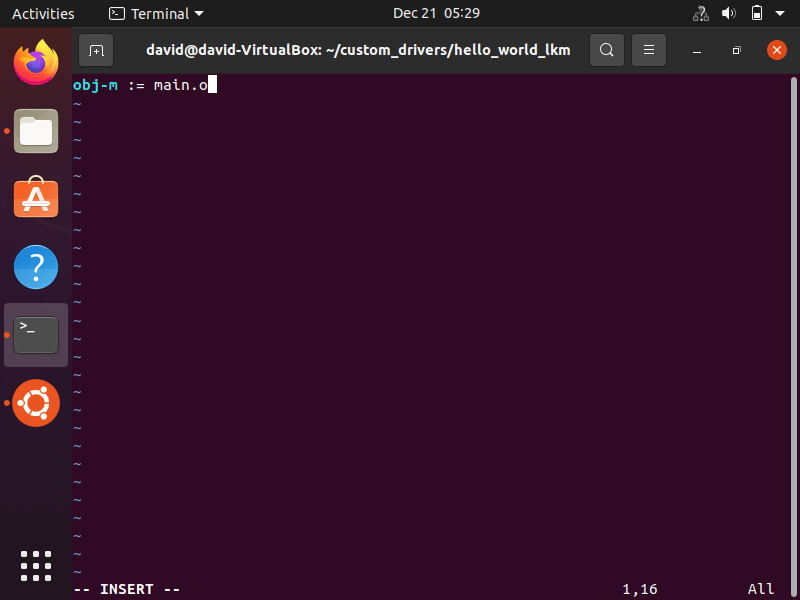Focus the Terminal via its dock icon

36,335
